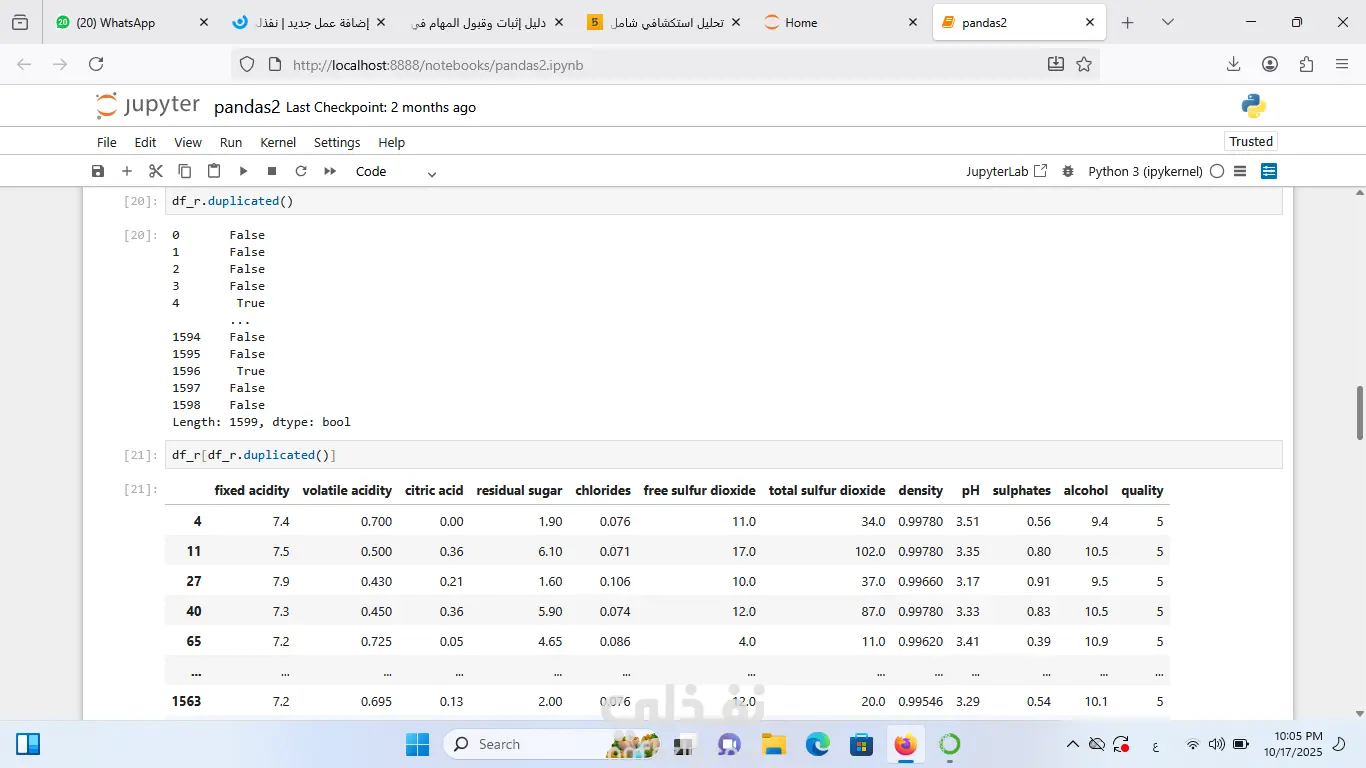Click the fixed acidity column header
This screenshot has width=1366, height=768.
(252, 491)
